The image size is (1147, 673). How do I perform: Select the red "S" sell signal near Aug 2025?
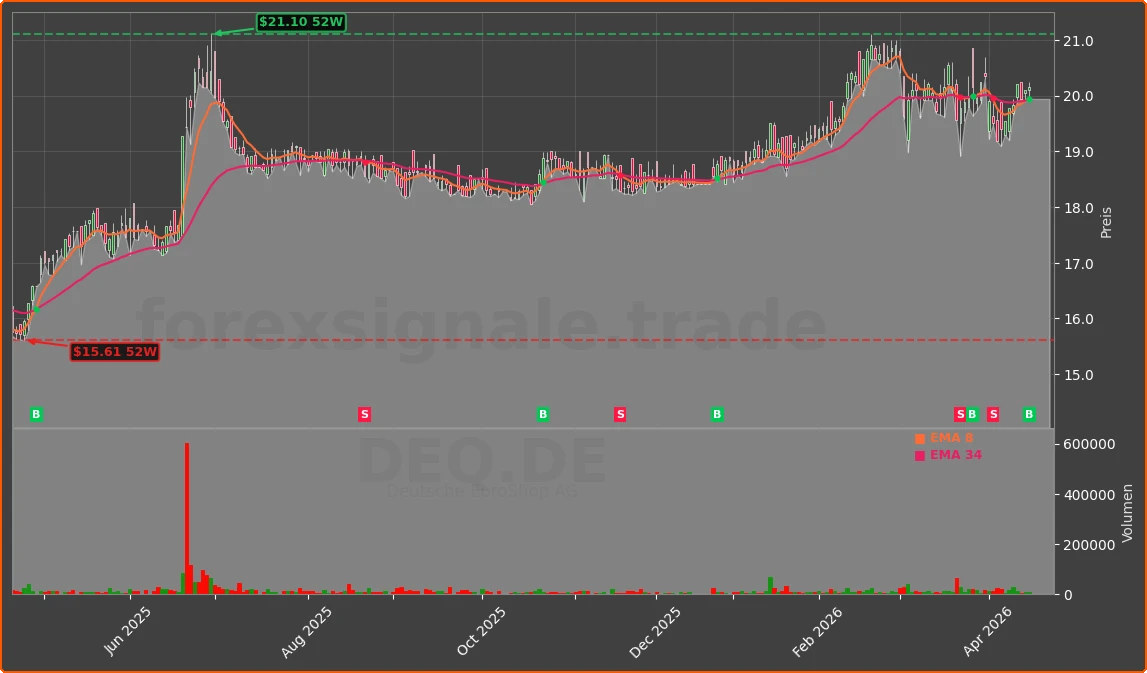[364, 413]
